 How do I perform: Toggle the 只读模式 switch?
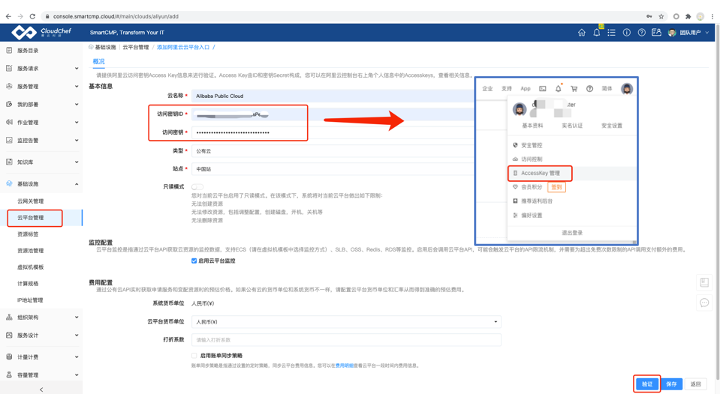pos(197,187)
